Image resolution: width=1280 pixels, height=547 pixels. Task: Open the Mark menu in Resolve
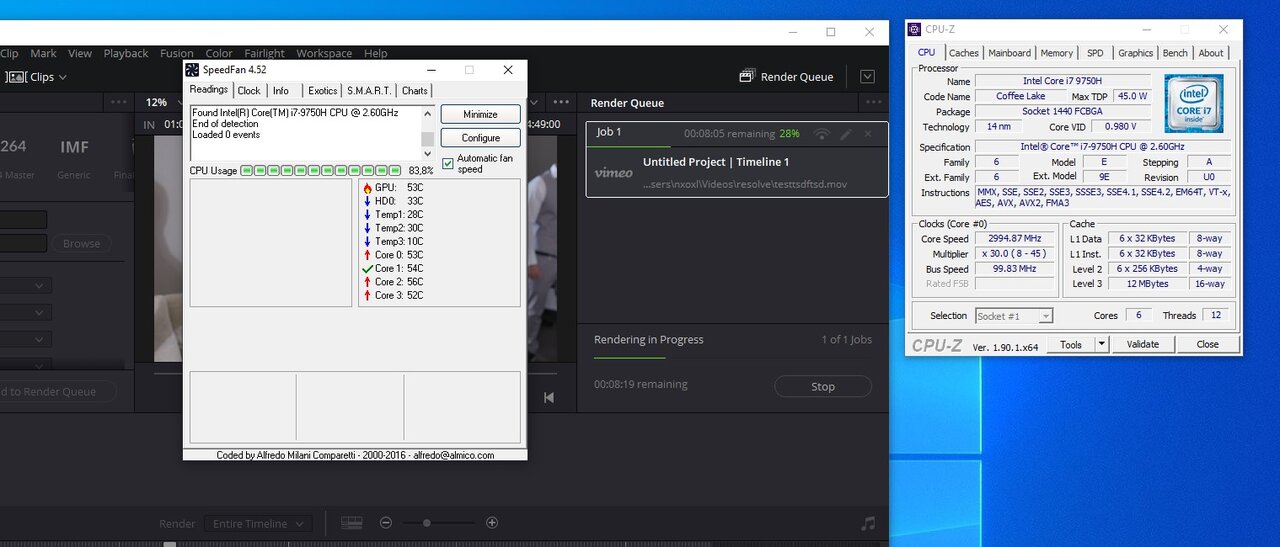tap(43, 53)
